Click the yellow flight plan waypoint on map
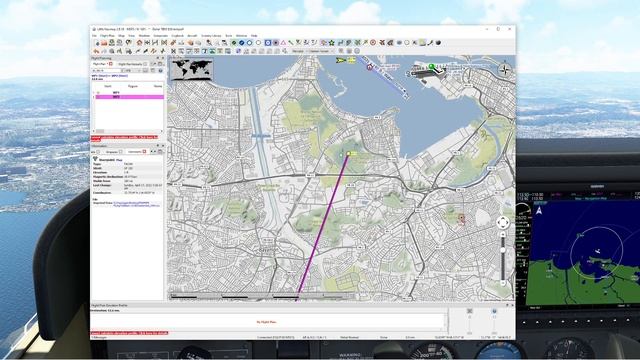640x360 pixels. tap(349, 153)
